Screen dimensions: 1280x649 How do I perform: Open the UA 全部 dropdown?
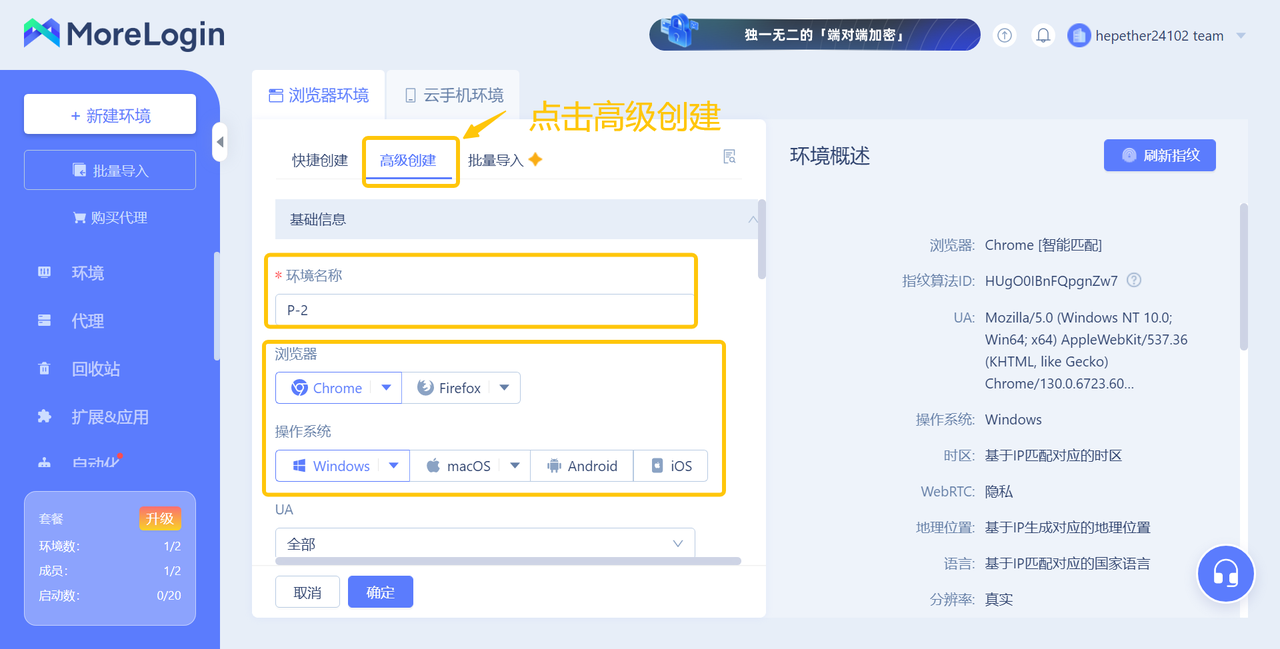[485, 544]
